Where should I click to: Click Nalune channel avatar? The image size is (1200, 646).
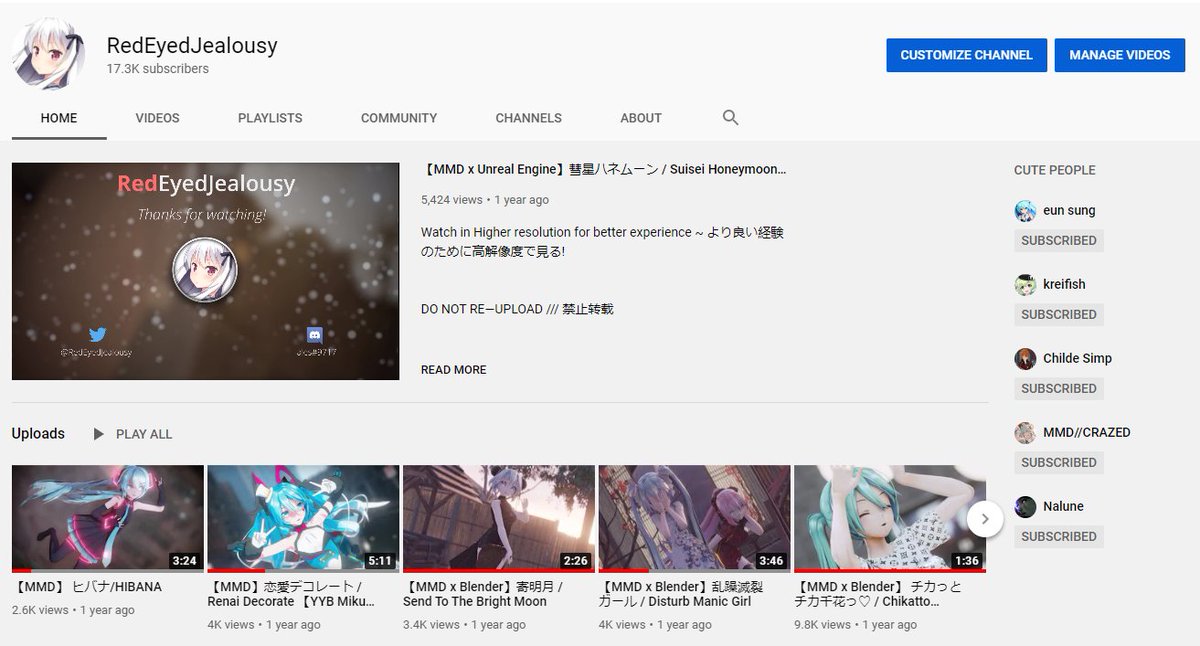(x=1025, y=507)
